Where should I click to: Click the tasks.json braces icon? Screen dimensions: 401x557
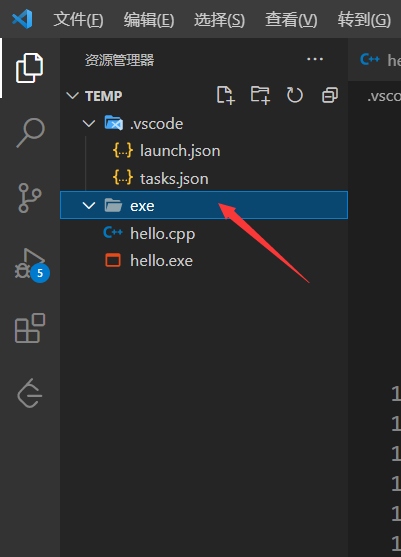coord(123,178)
